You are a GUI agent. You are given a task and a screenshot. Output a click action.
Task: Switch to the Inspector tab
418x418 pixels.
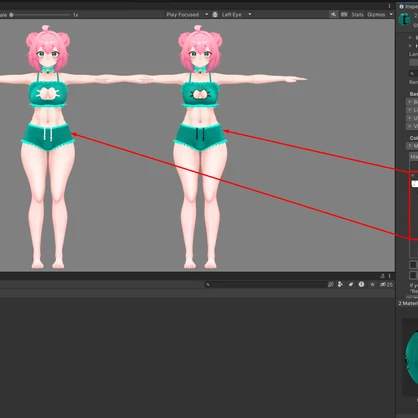(408, 6)
